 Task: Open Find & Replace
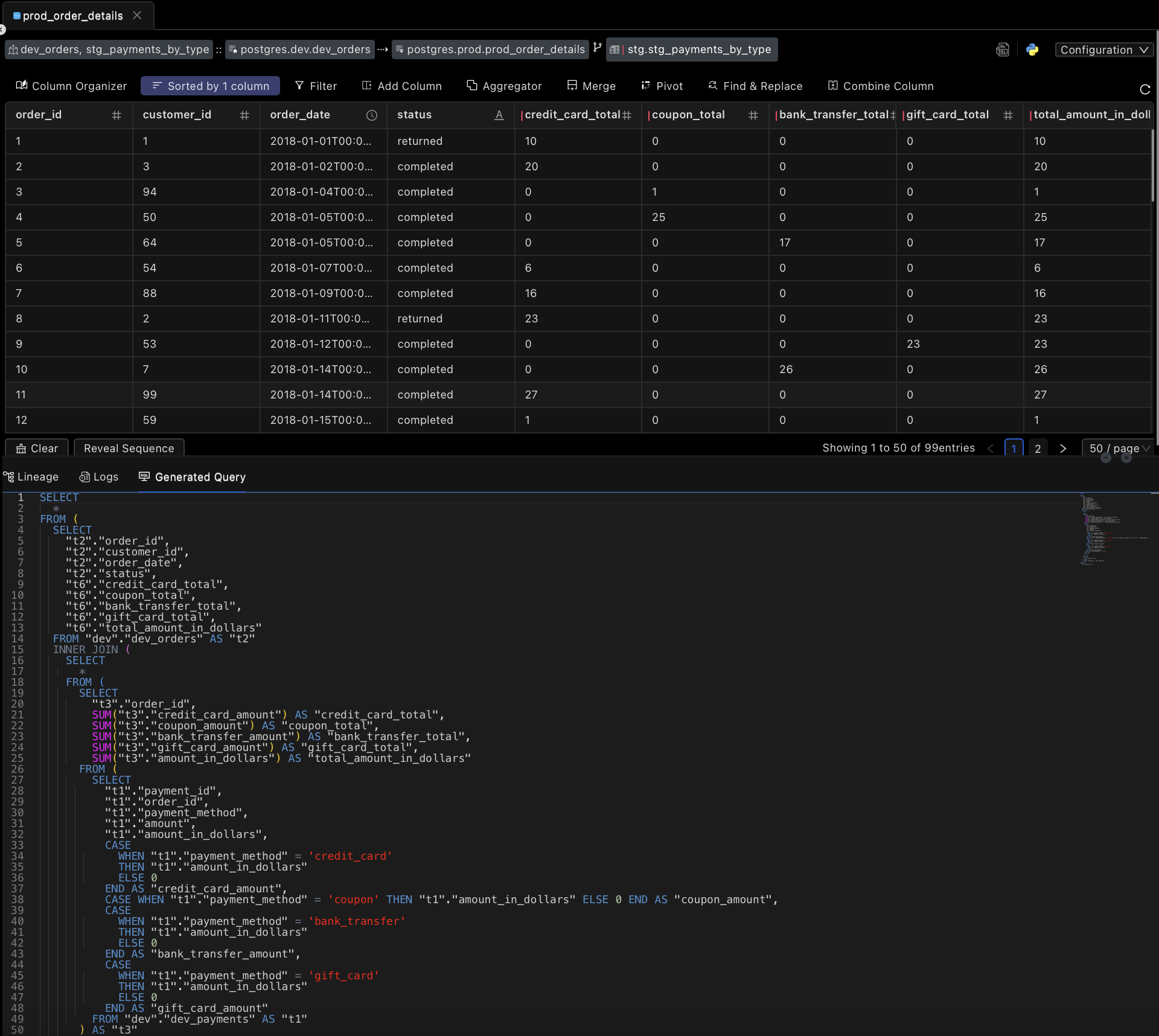(x=755, y=86)
